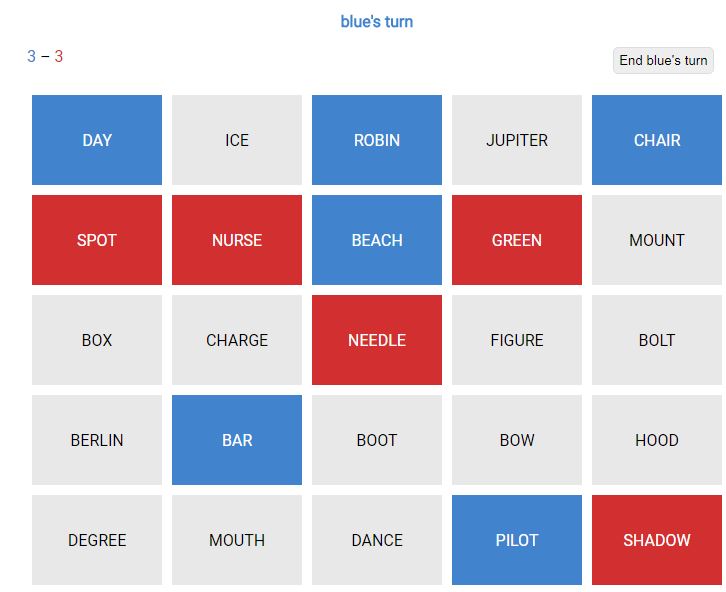Select the ICE word card
726x592 pixels.
[x=237, y=140]
